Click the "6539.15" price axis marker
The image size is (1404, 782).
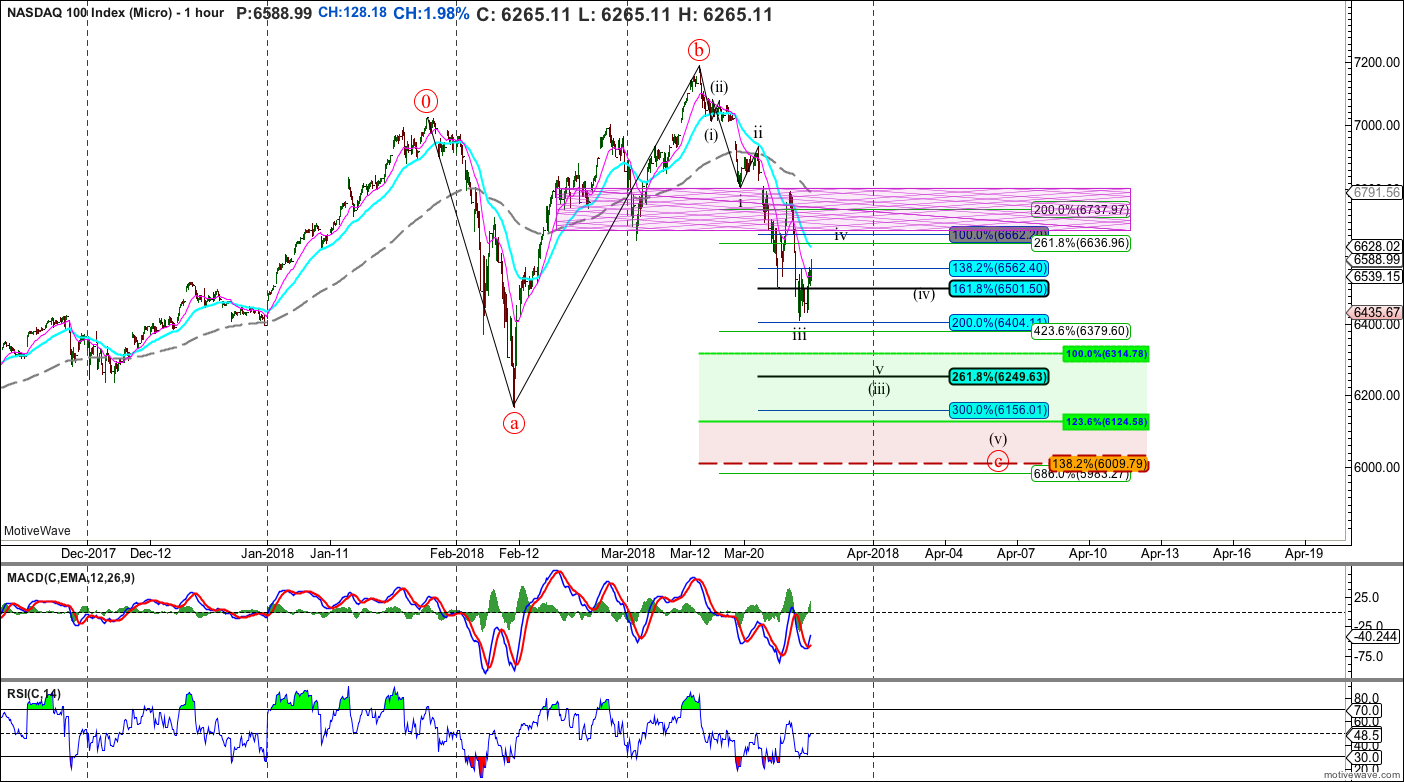click(x=1376, y=275)
